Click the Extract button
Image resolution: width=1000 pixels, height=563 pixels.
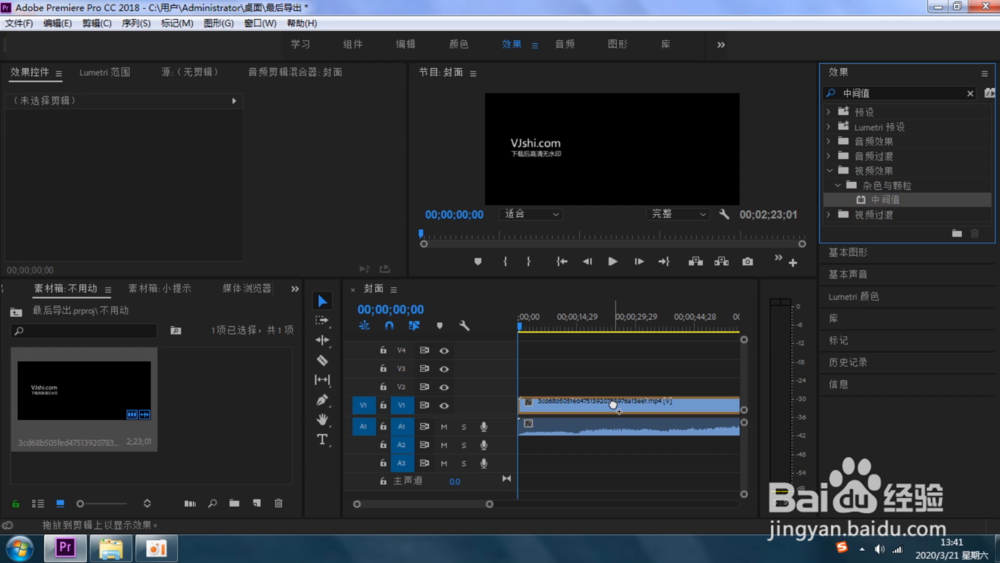click(x=721, y=261)
